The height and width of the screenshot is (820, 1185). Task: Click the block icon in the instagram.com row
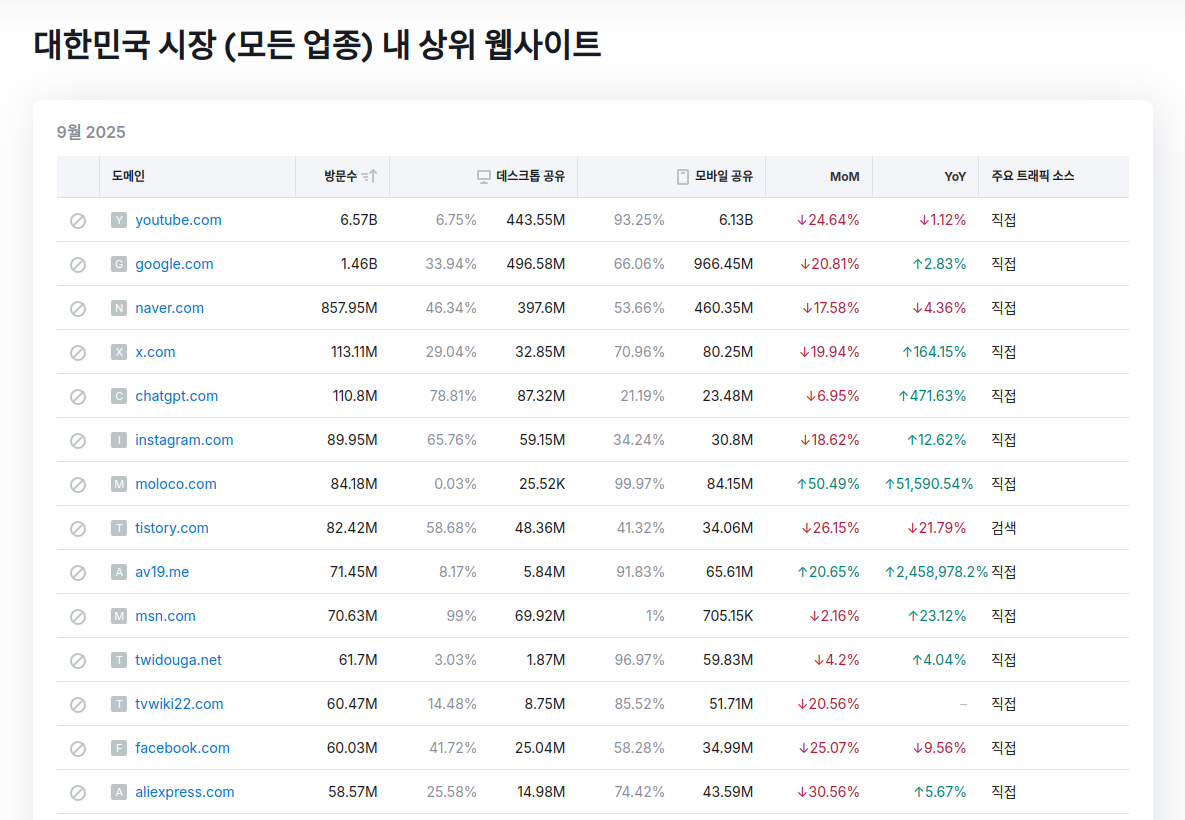tap(78, 441)
